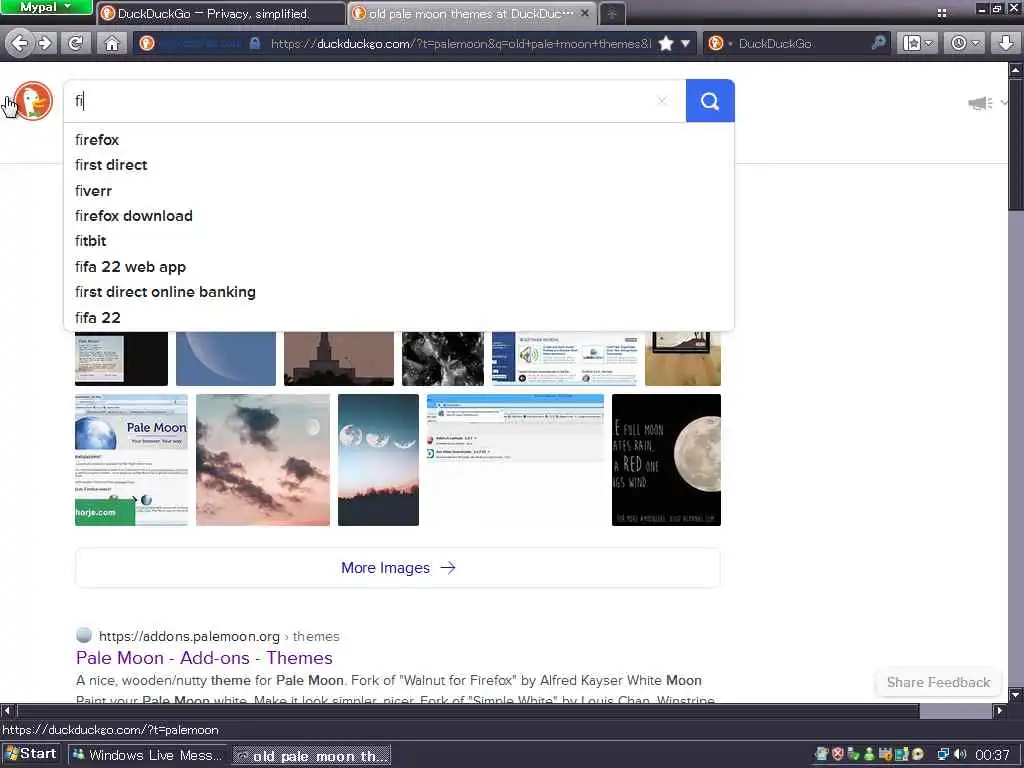
Task: Open the network connection tray icon
Action: (x=943, y=755)
